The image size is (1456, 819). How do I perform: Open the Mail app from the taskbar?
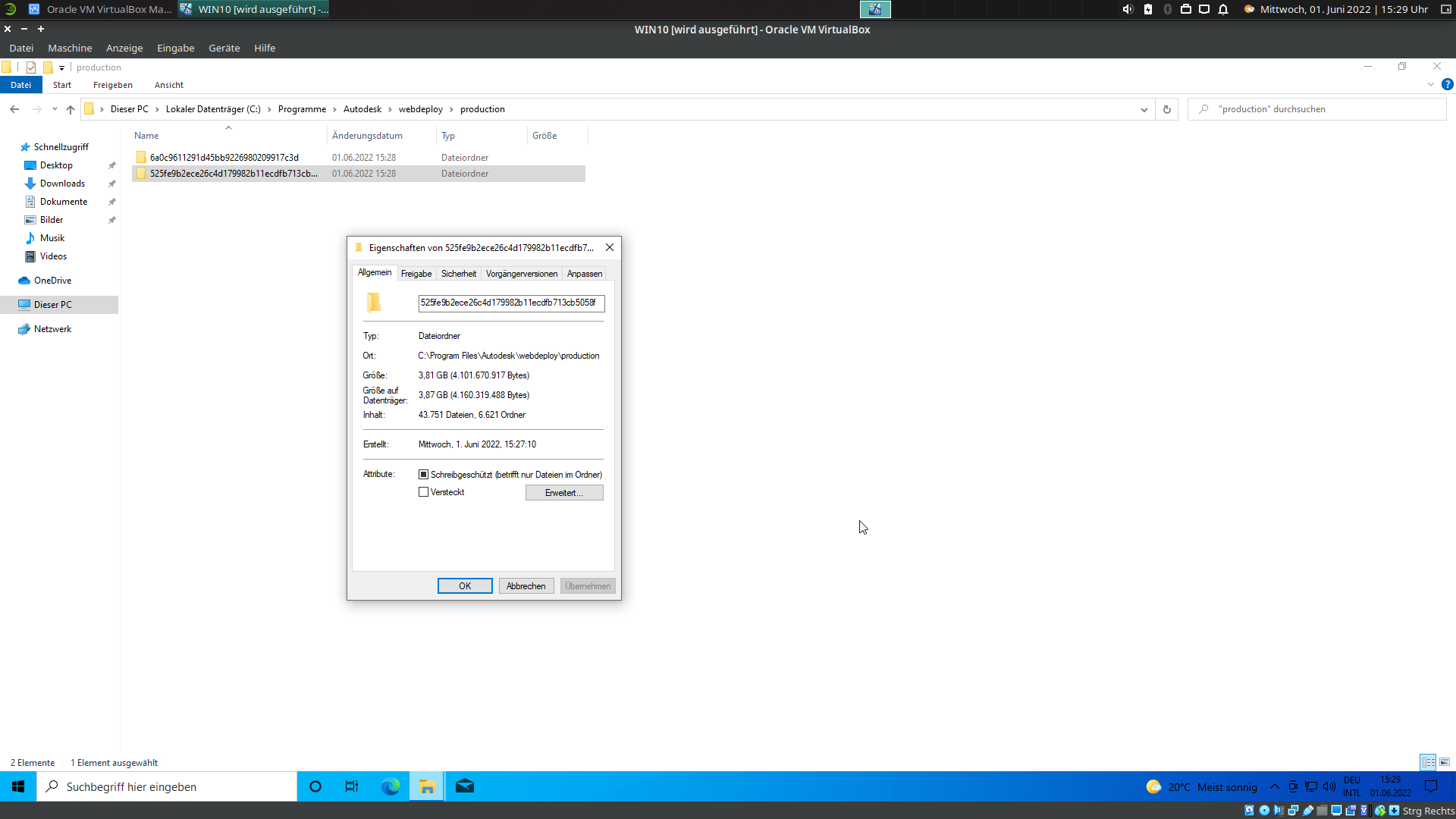(x=464, y=786)
